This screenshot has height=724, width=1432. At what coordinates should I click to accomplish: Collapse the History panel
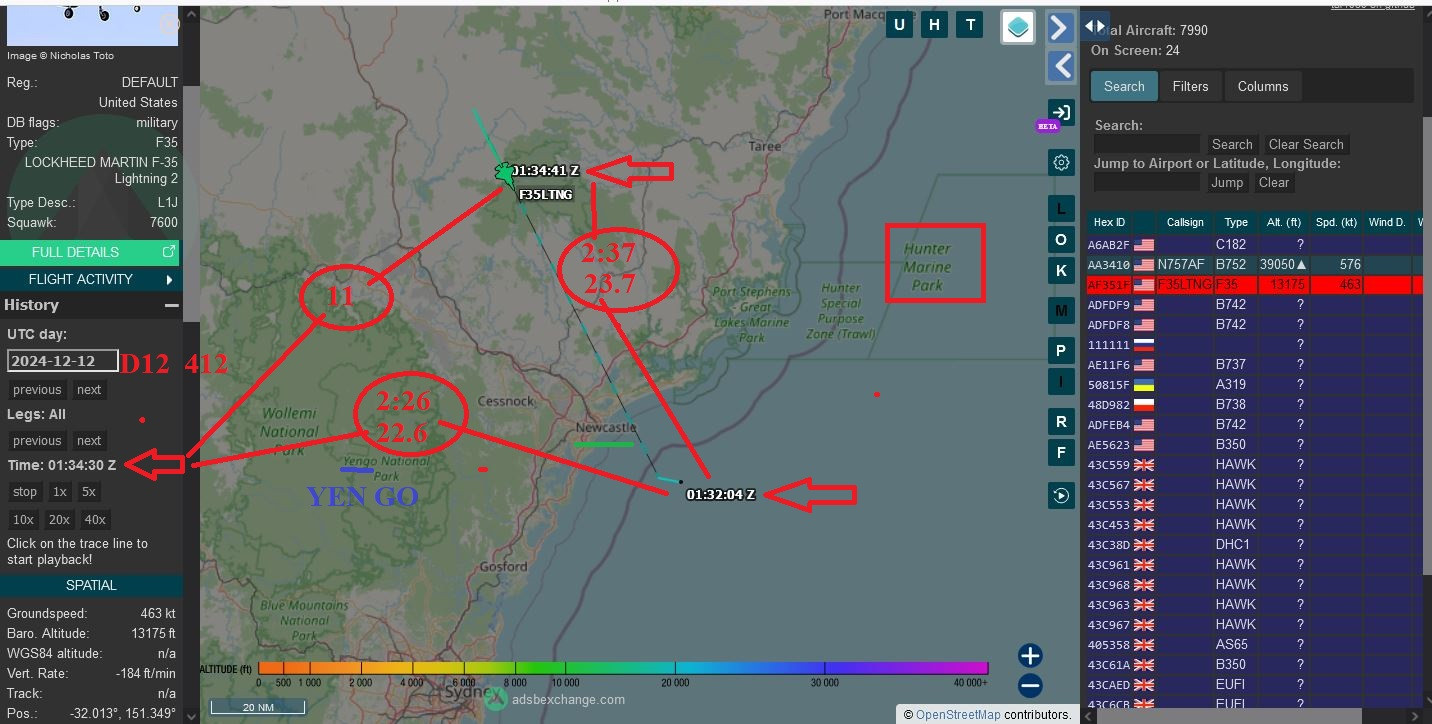tap(172, 305)
